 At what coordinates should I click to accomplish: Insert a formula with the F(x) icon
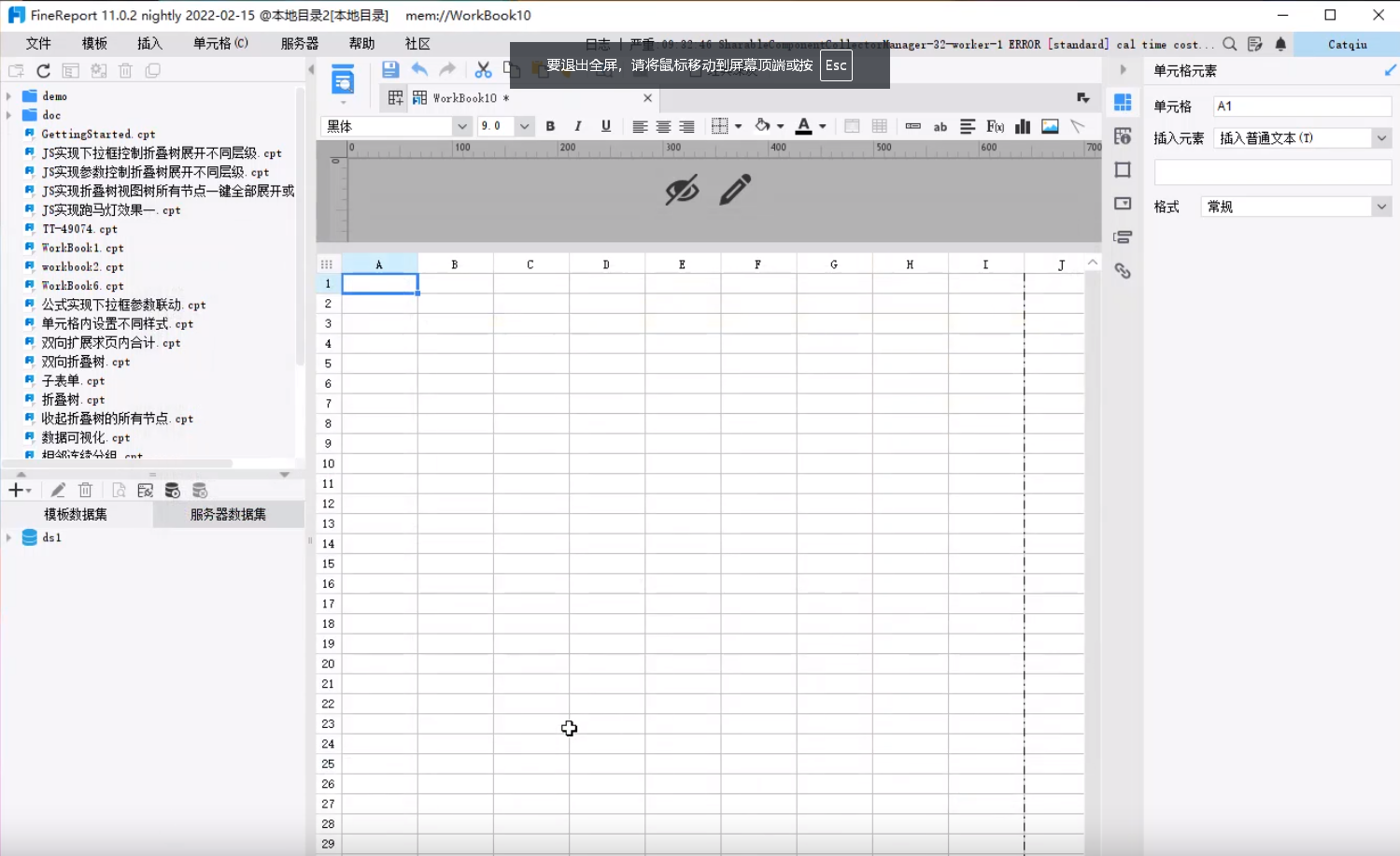click(x=995, y=126)
